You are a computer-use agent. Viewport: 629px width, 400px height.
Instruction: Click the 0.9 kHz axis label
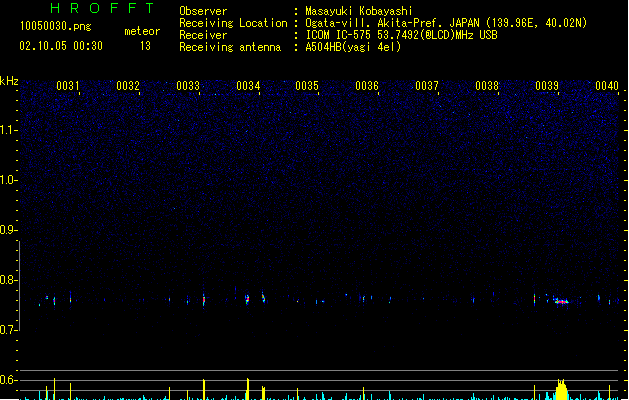point(8,230)
